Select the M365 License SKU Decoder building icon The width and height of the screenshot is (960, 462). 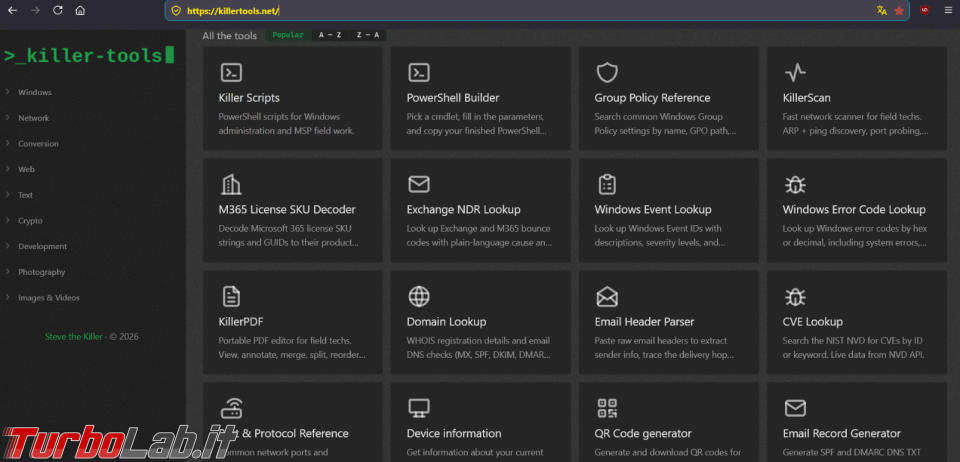231,184
